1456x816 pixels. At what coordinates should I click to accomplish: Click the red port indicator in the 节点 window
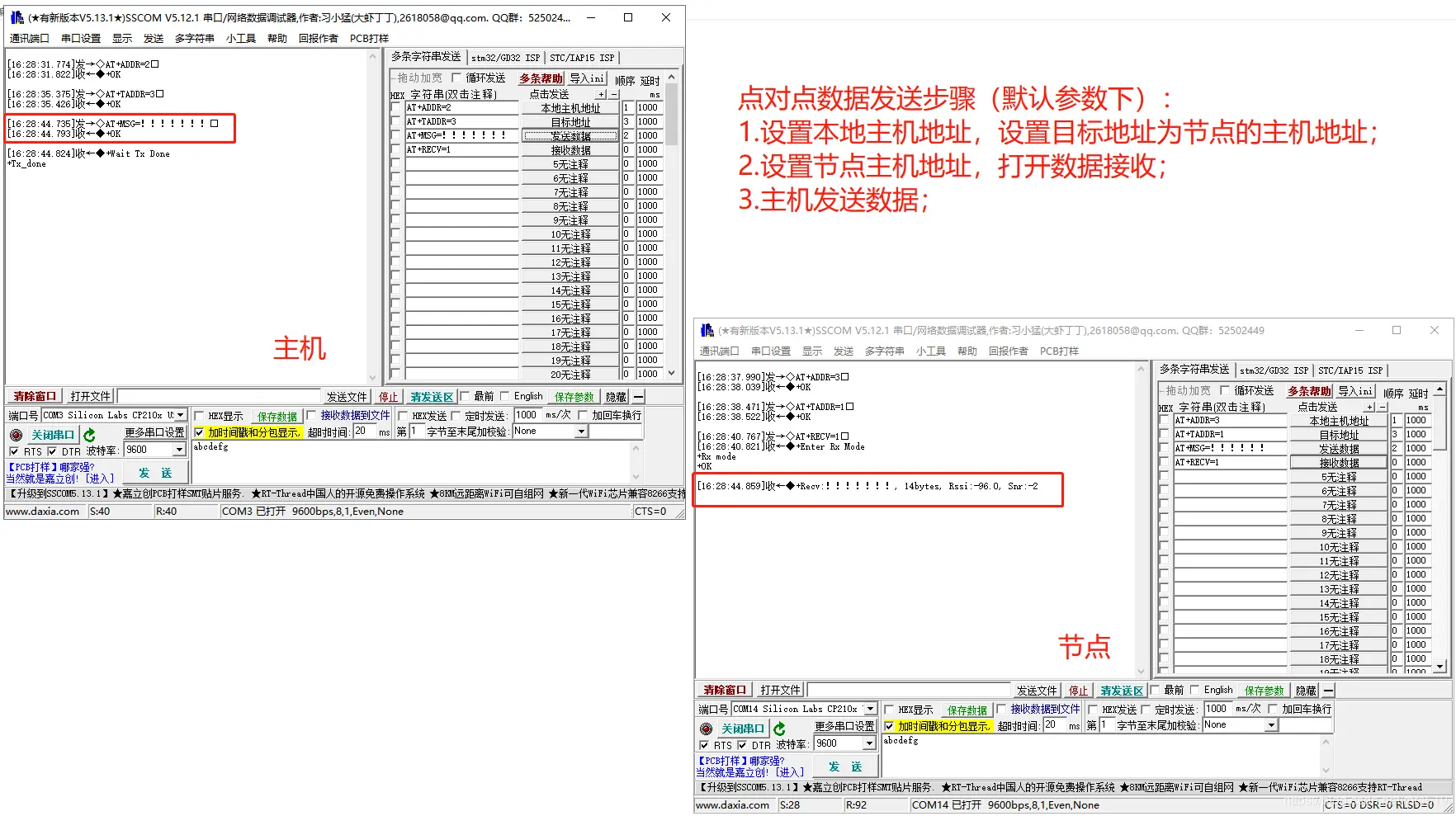pos(705,729)
